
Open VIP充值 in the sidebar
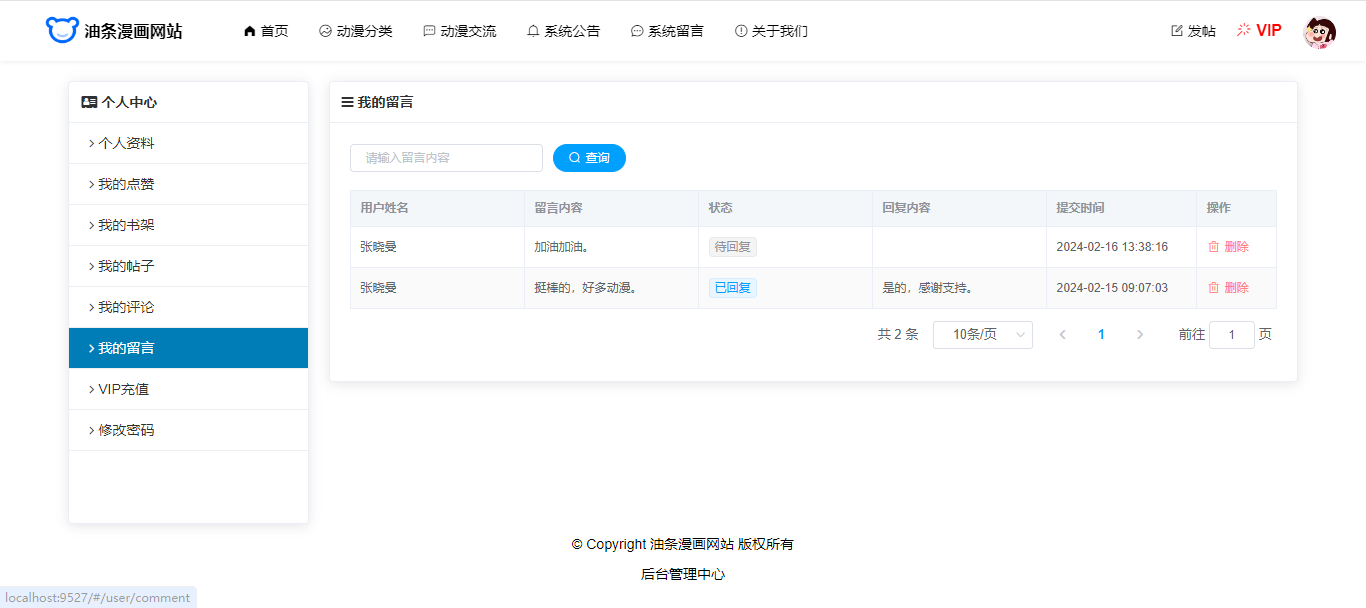[124, 389]
